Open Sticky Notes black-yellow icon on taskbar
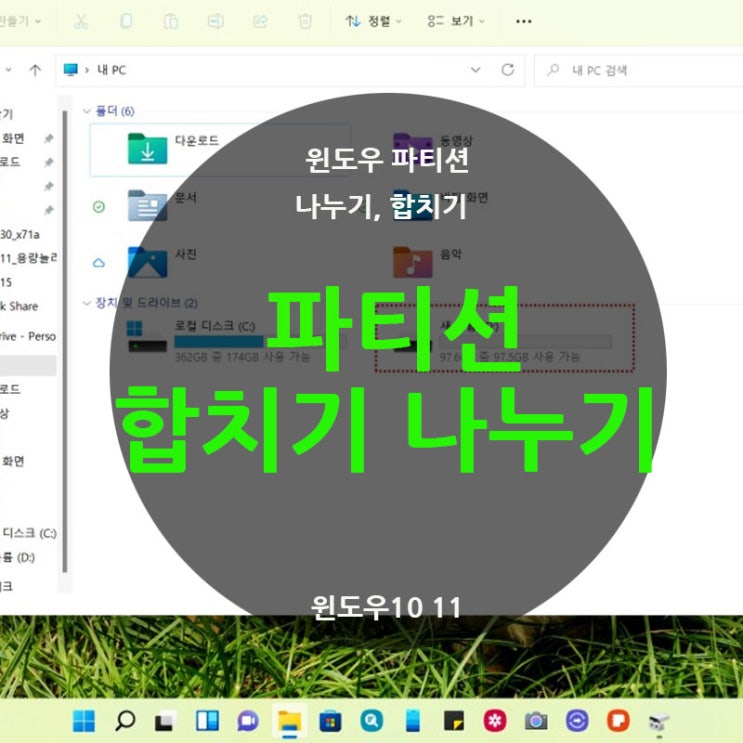Image resolution: width=743 pixels, height=743 pixels. [x=453, y=722]
